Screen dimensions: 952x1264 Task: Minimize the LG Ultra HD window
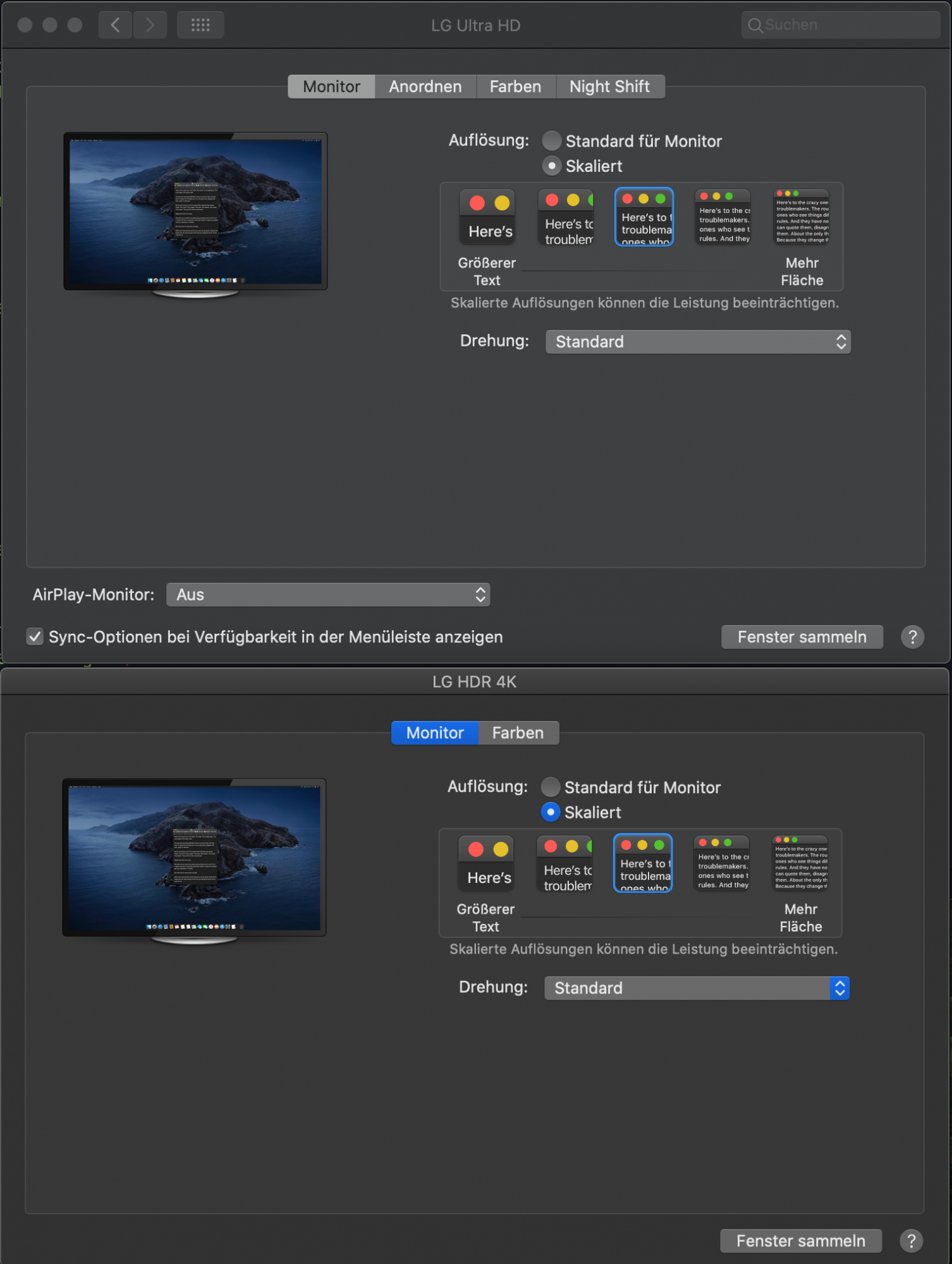tap(50, 25)
